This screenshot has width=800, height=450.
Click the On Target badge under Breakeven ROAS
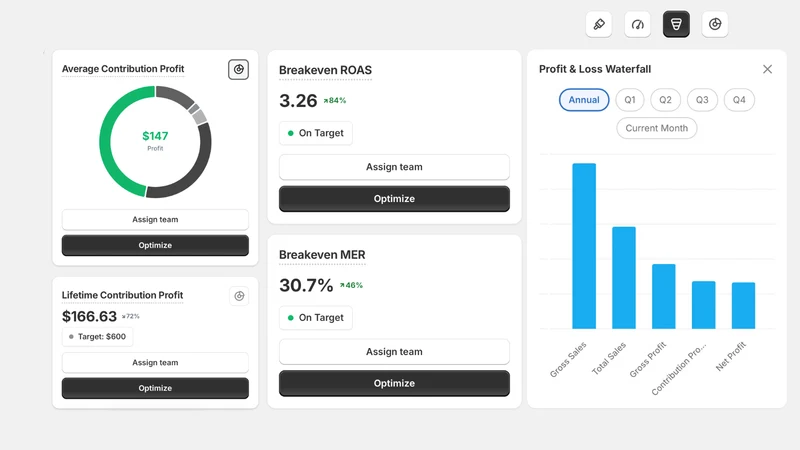(316, 133)
